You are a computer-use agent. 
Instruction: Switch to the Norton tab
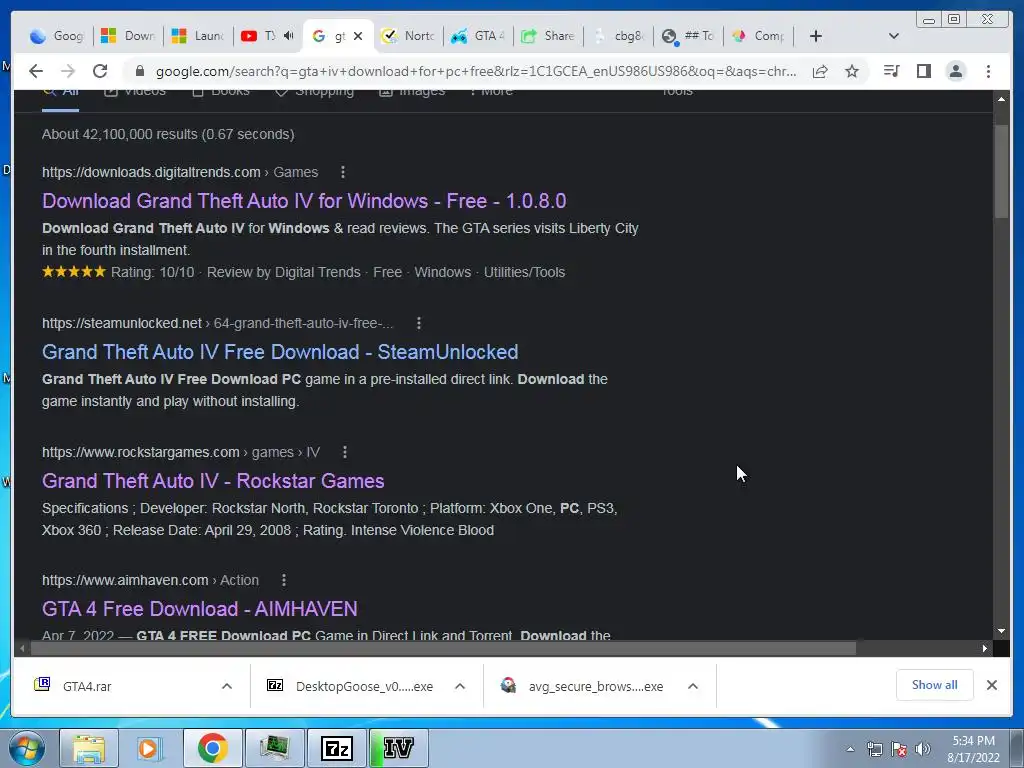408,36
